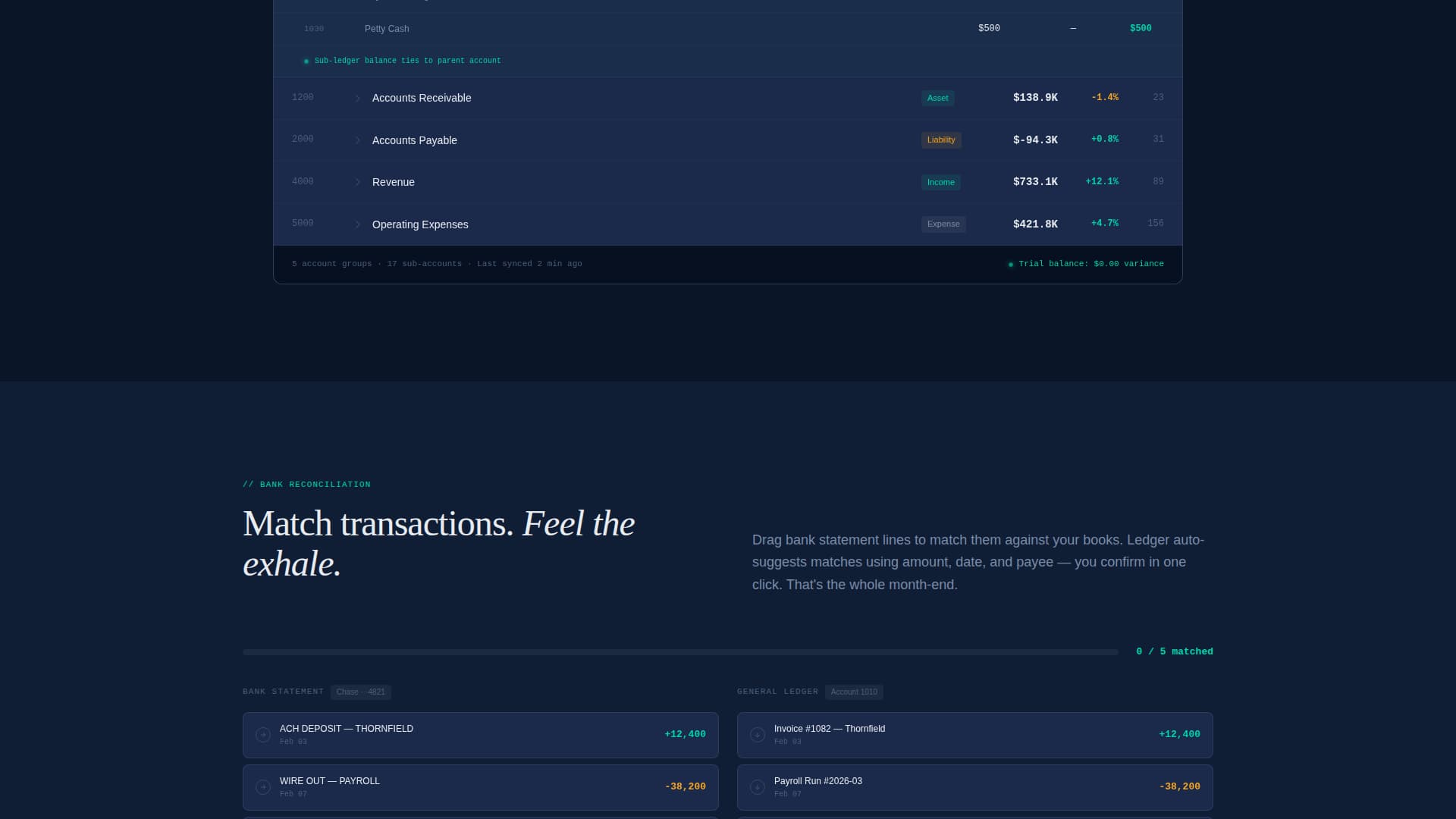Click the green dot beside the sub-ledger note
The height and width of the screenshot is (819, 1456).
point(306,61)
